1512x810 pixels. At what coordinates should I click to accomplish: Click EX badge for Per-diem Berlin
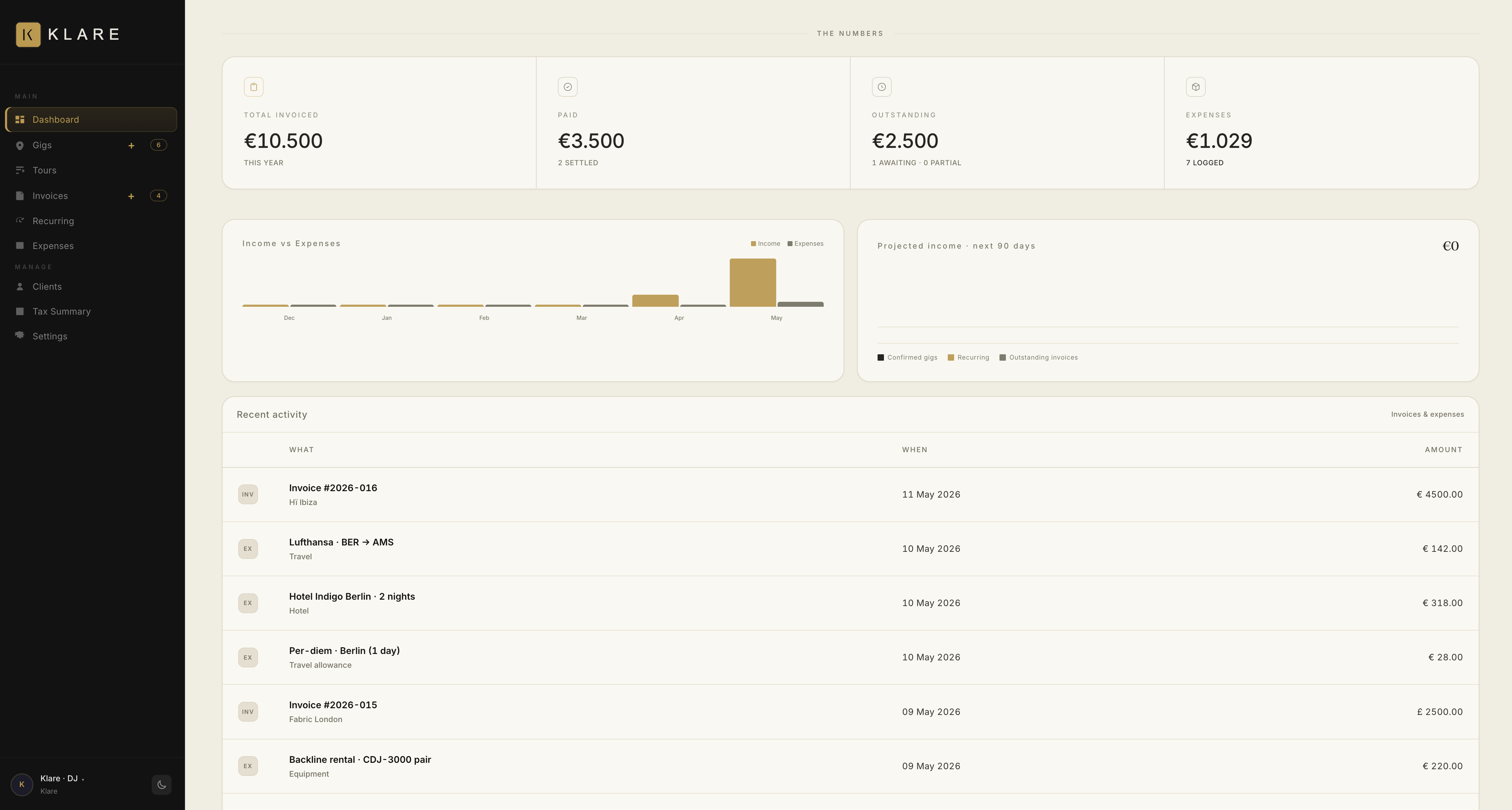248,657
